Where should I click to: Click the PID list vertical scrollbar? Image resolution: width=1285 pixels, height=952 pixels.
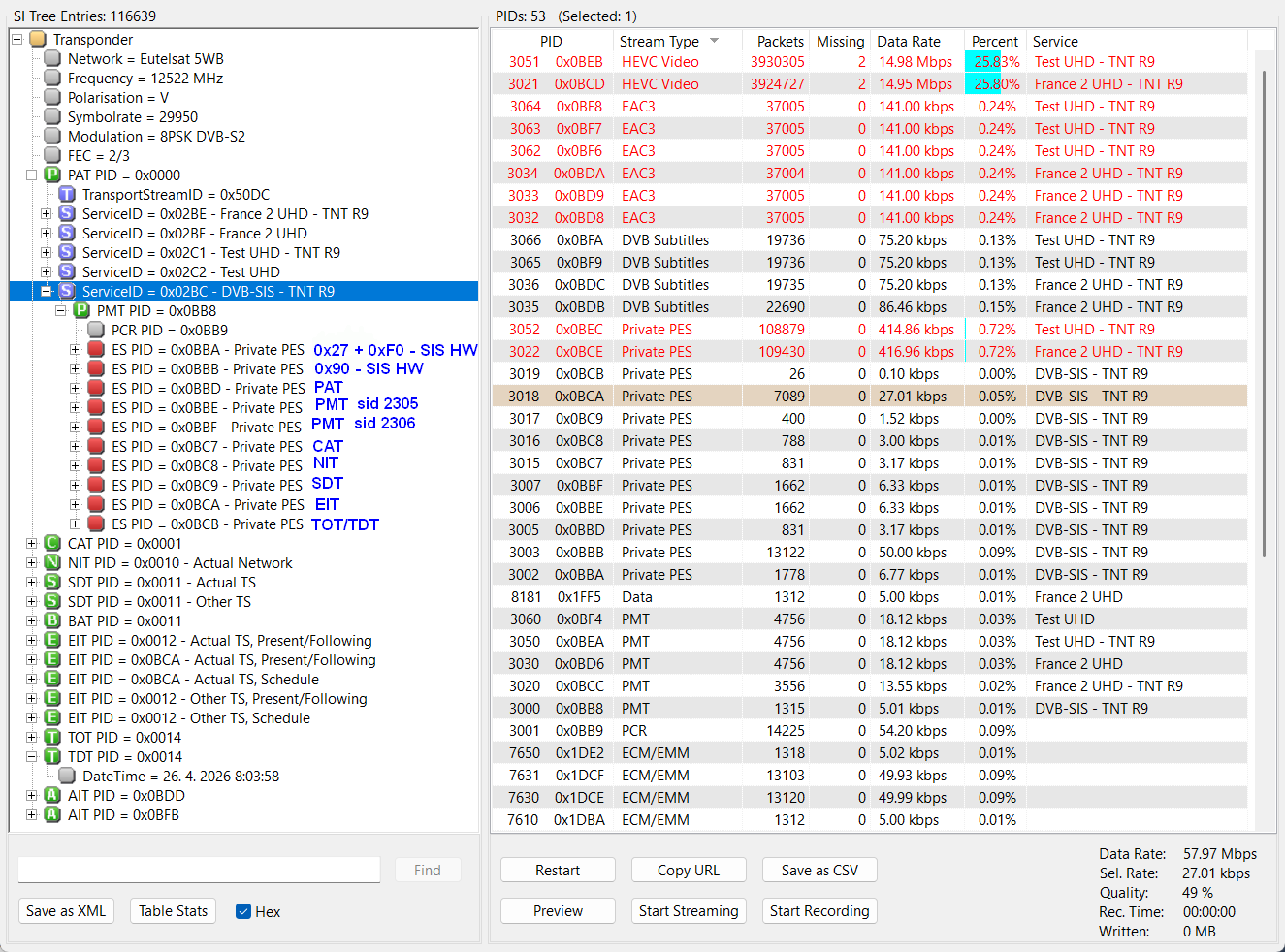(1264, 313)
